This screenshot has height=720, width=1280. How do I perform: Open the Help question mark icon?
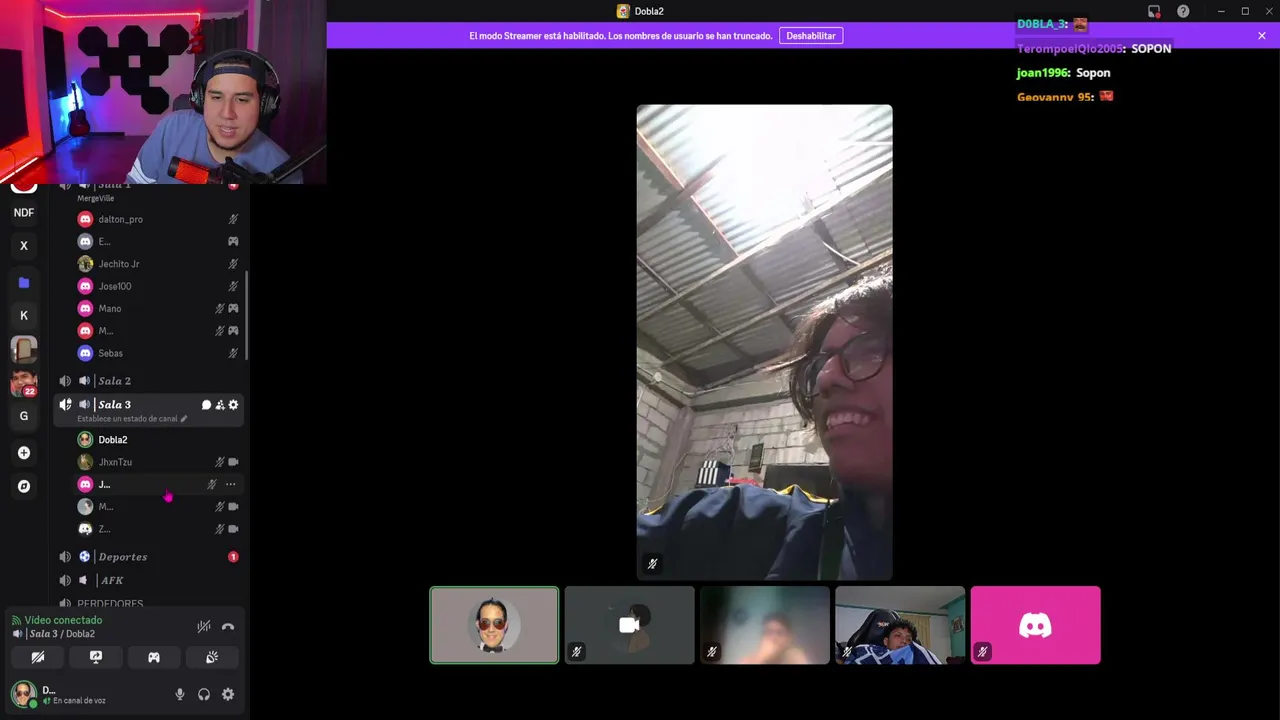[1183, 11]
